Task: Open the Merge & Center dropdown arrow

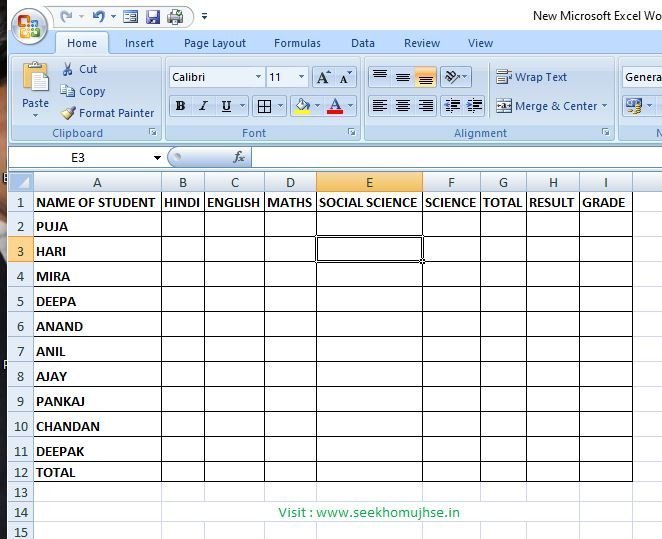Action: [604, 106]
